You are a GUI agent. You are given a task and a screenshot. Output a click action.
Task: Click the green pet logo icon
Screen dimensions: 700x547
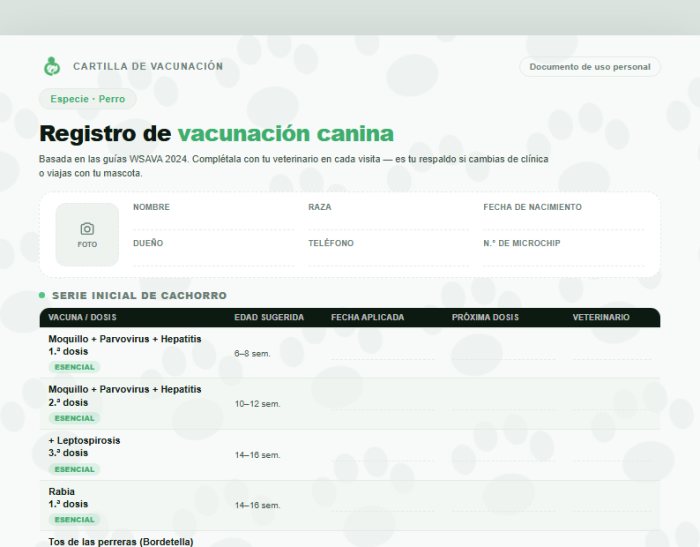click(52, 67)
